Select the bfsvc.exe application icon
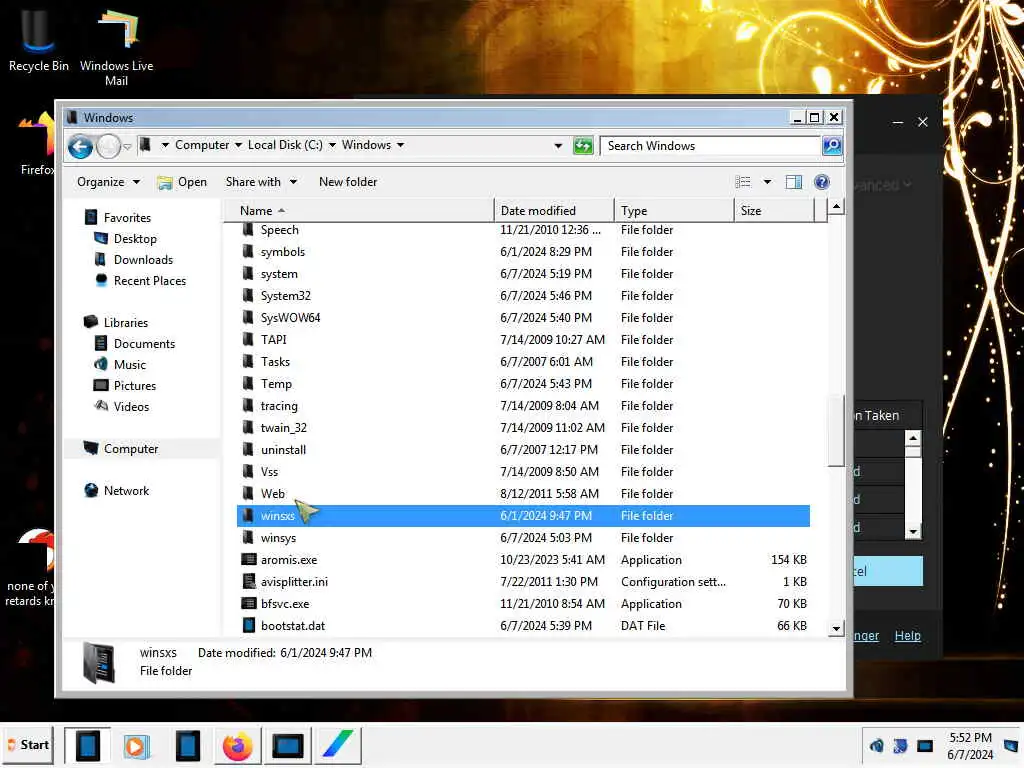Screen dimensions: 1024x768 248,604
